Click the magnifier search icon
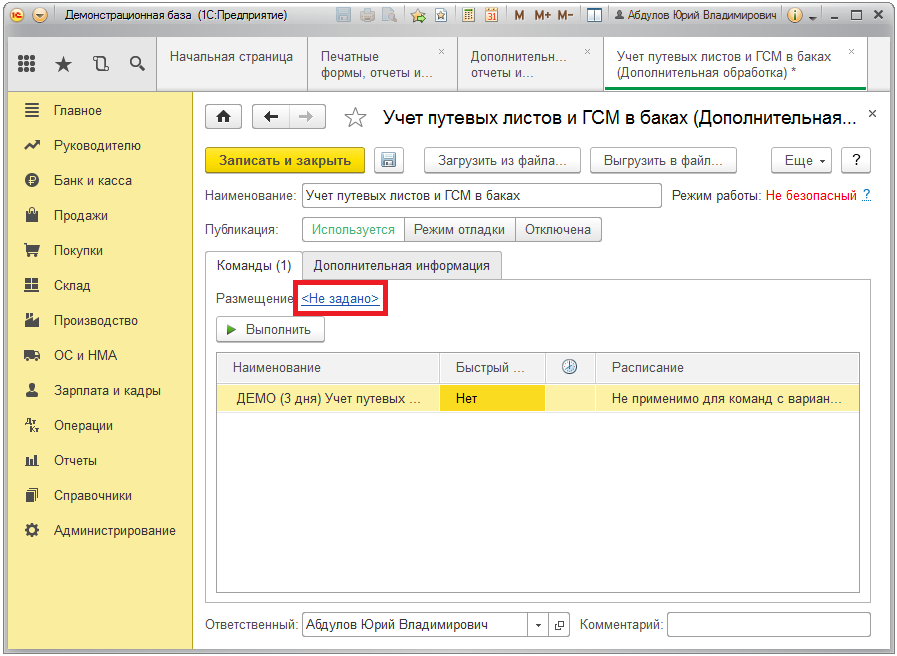 tap(137, 64)
